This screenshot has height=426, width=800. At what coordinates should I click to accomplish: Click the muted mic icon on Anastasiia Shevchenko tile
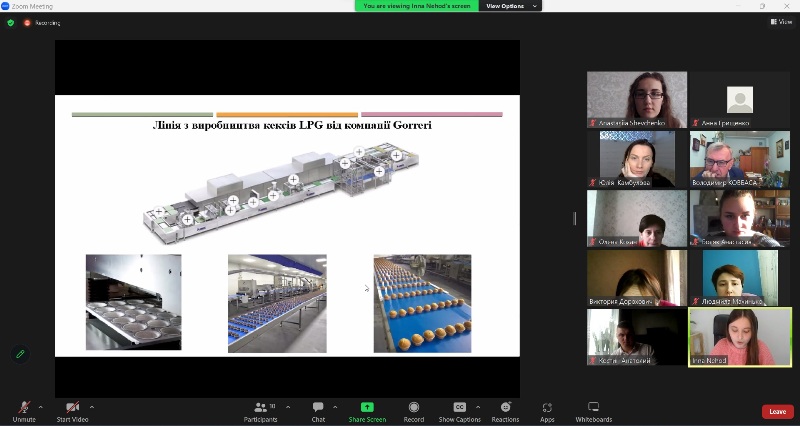tap(593, 123)
